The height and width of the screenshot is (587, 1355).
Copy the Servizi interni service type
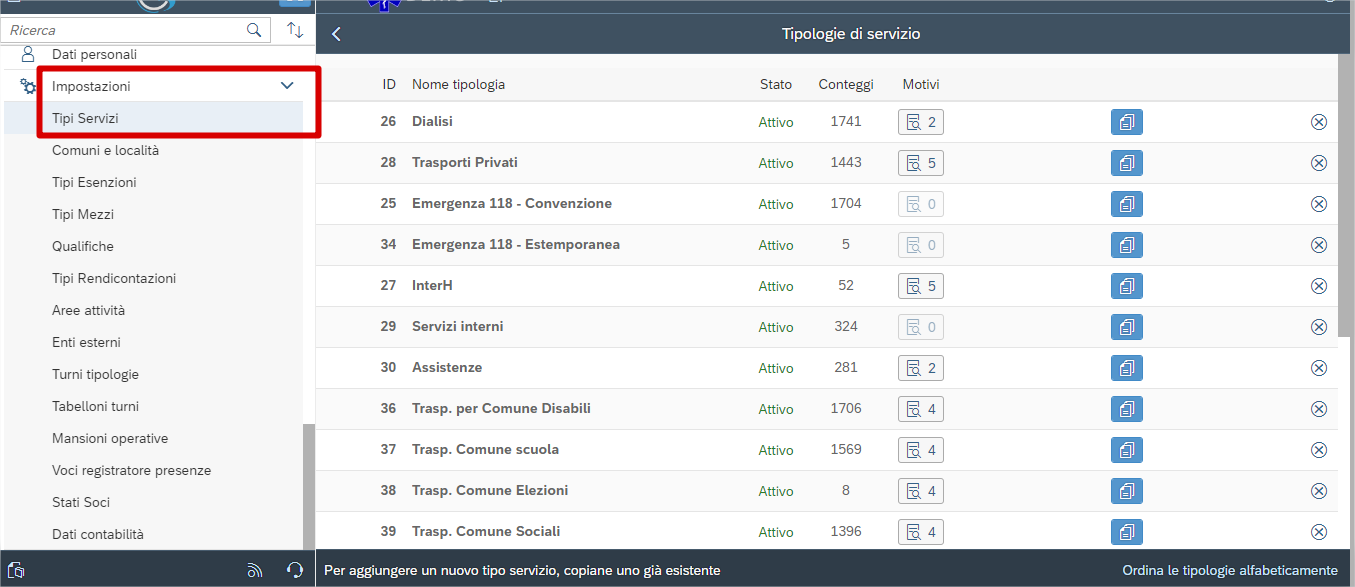pyautogui.click(x=1127, y=327)
